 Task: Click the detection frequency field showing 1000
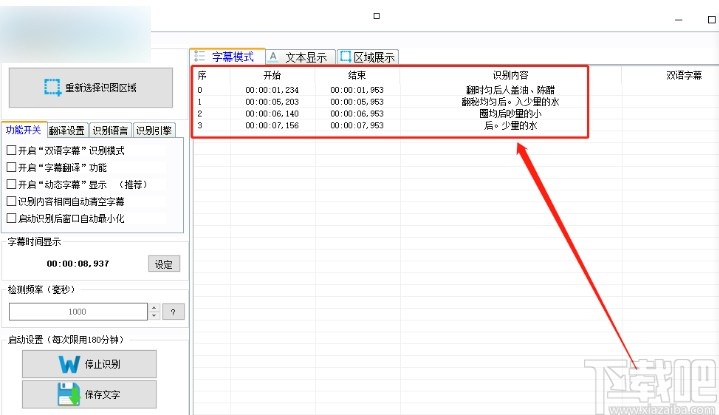pos(78,312)
